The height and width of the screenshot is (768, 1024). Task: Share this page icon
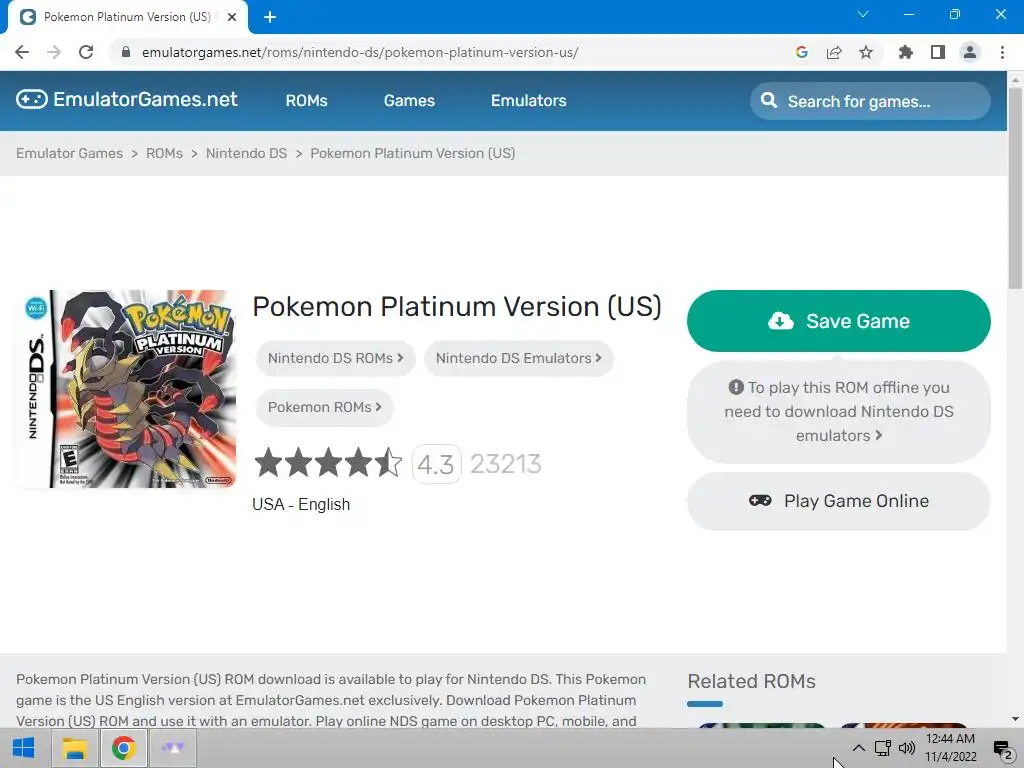coord(834,52)
